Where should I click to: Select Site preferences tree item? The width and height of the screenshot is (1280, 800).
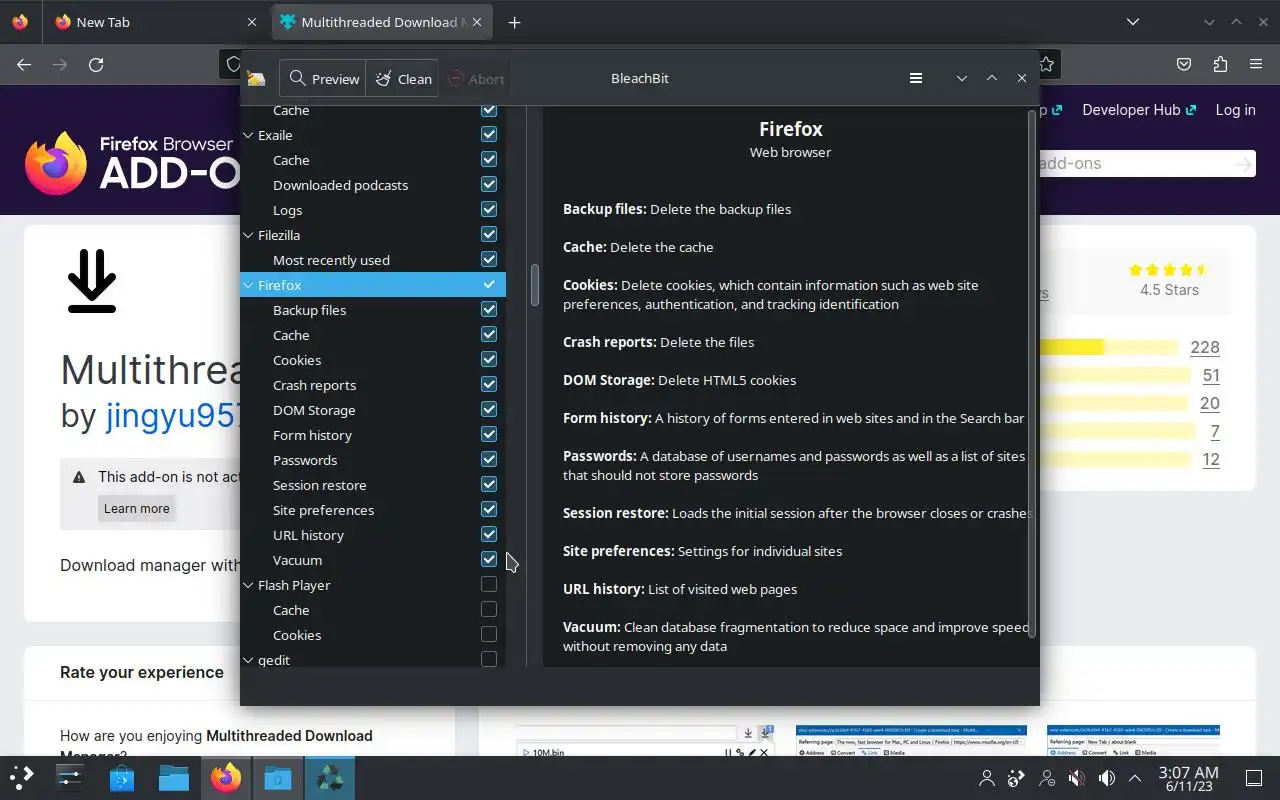[x=323, y=510]
